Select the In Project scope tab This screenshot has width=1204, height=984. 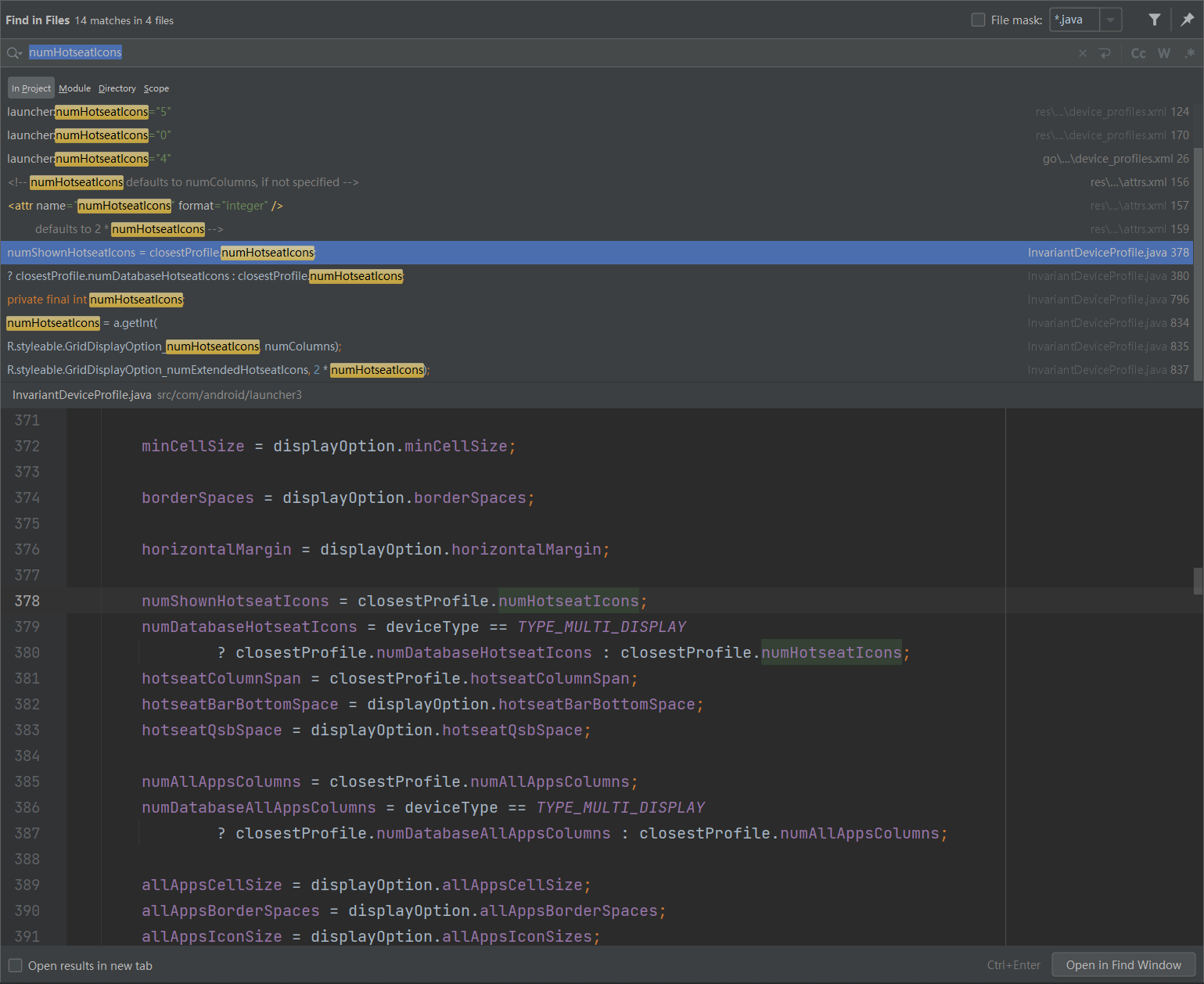pyautogui.click(x=31, y=88)
